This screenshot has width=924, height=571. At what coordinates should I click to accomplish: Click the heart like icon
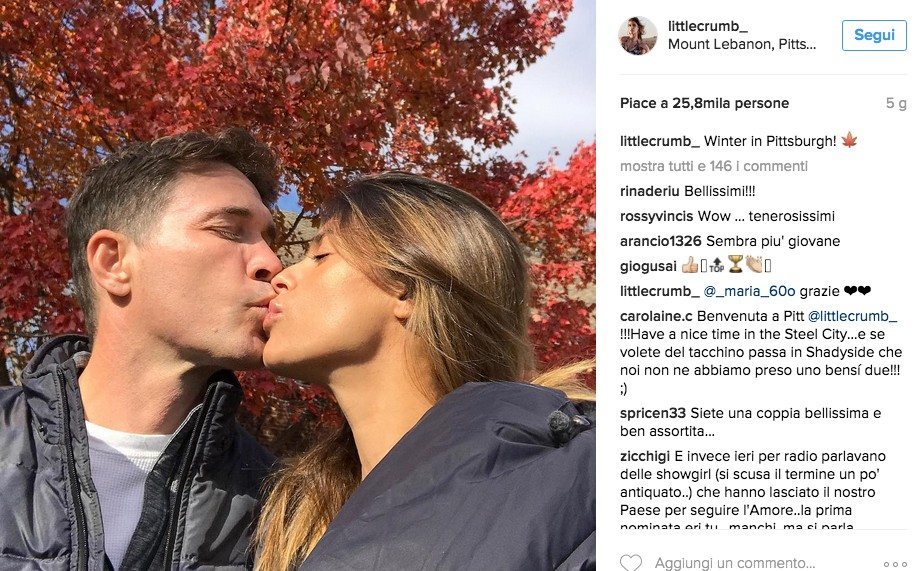coord(631,563)
